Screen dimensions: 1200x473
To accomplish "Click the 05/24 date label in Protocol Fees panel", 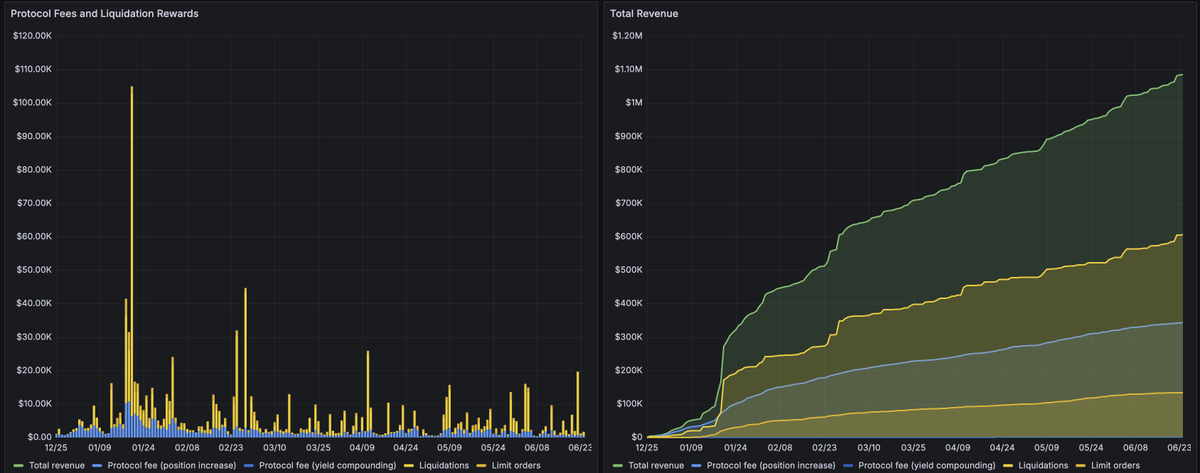I will click(494, 449).
